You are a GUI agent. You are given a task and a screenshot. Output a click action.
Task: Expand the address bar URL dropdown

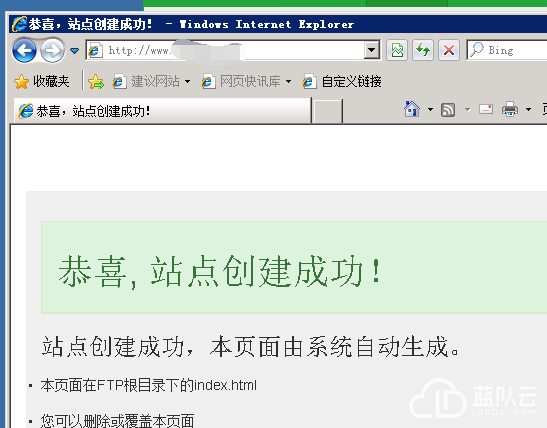click(372, 50)
